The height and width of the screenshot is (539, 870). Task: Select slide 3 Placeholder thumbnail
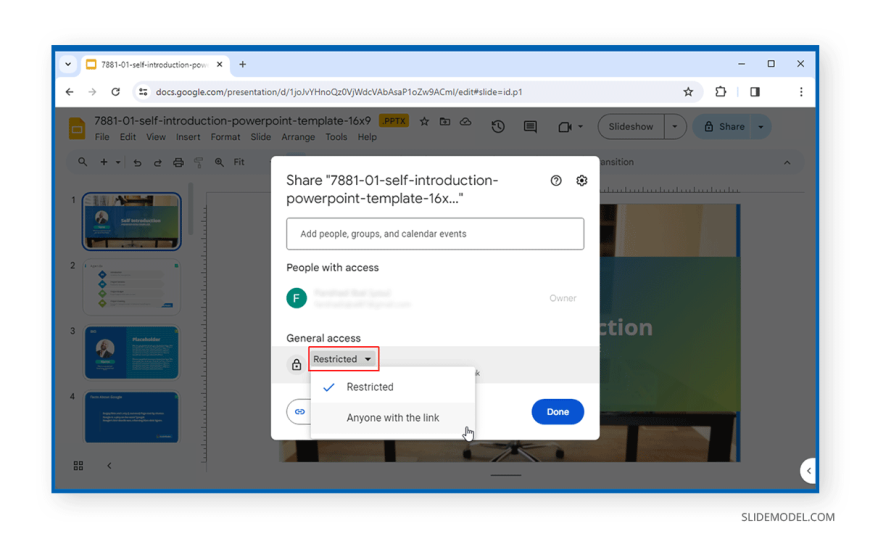coord(131,352)
